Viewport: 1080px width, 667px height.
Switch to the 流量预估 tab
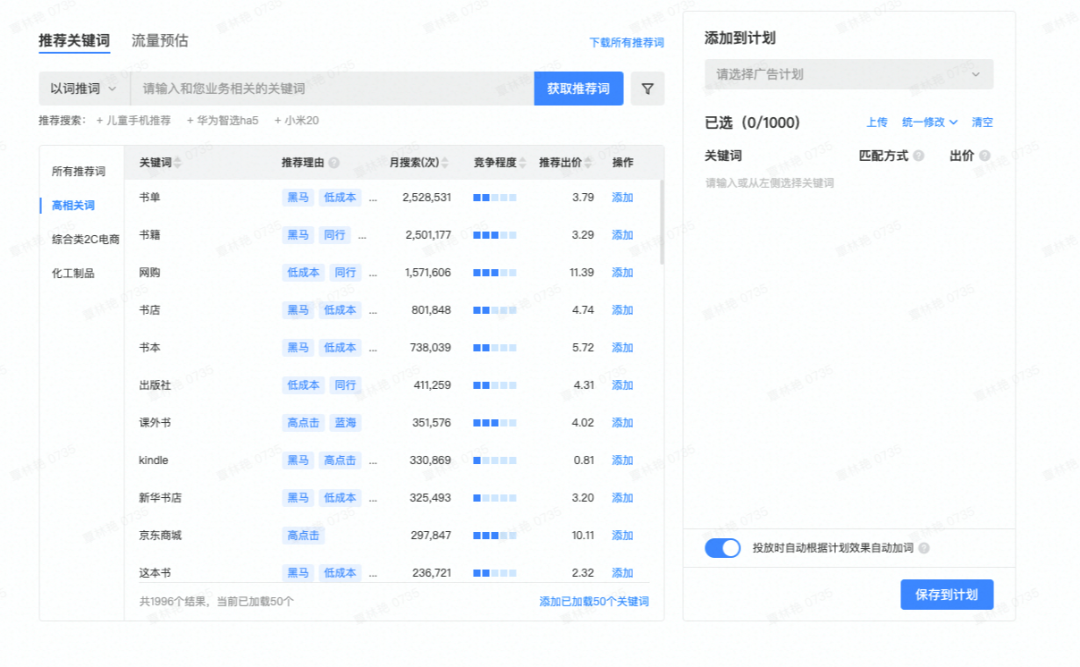(x=160, y=41)
